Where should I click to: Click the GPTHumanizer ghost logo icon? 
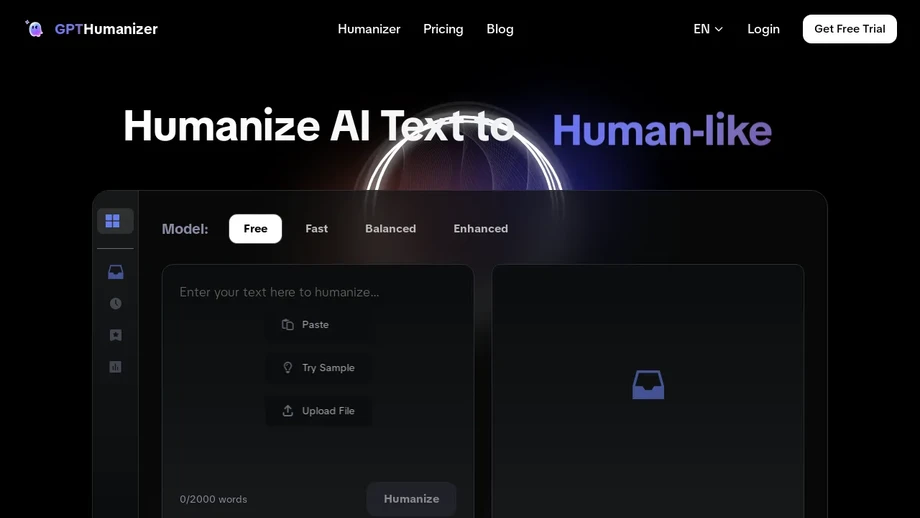[x=35, y=29]
